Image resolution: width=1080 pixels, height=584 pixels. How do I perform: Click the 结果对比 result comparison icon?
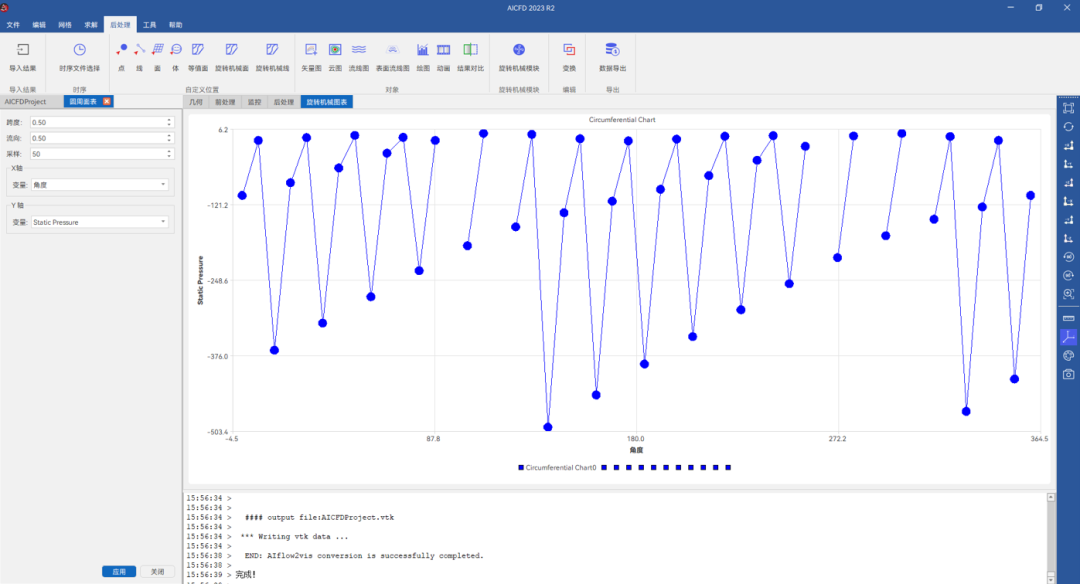[x=470, y=50]
